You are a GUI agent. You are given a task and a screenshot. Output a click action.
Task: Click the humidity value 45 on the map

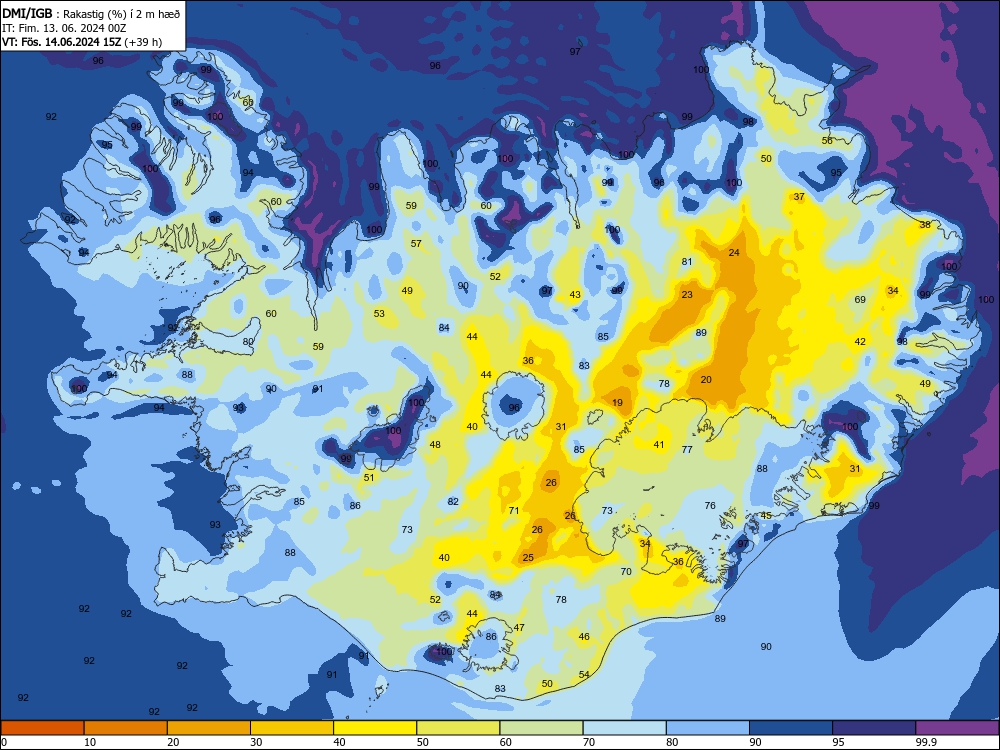[766, 515]
